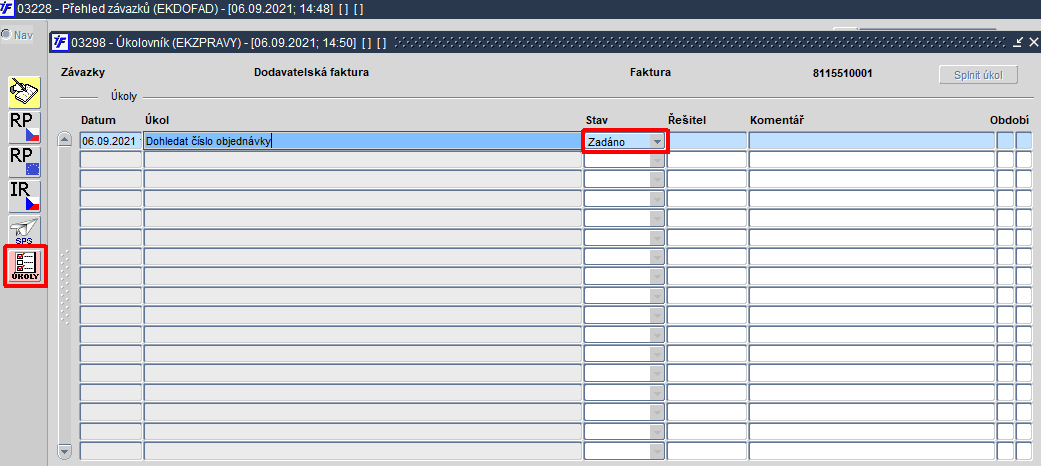
Task: Open the ÚKOLY task list icon
Action: [25, 266]
